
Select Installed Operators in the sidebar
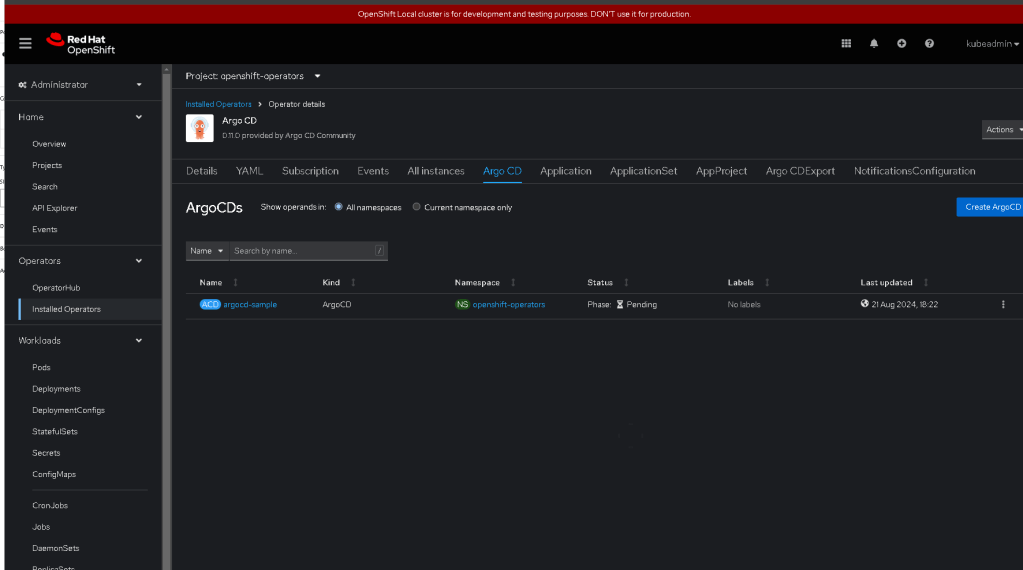(x=67, y=309)
